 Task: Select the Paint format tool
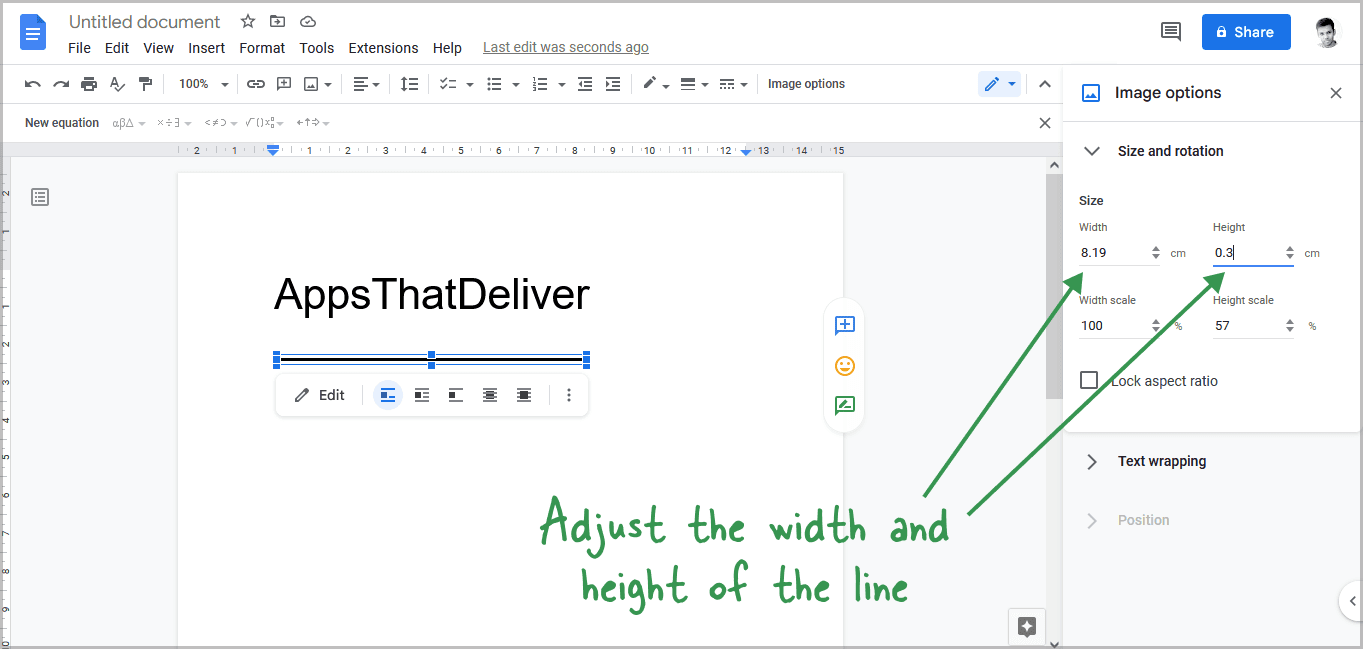[146, 84]
